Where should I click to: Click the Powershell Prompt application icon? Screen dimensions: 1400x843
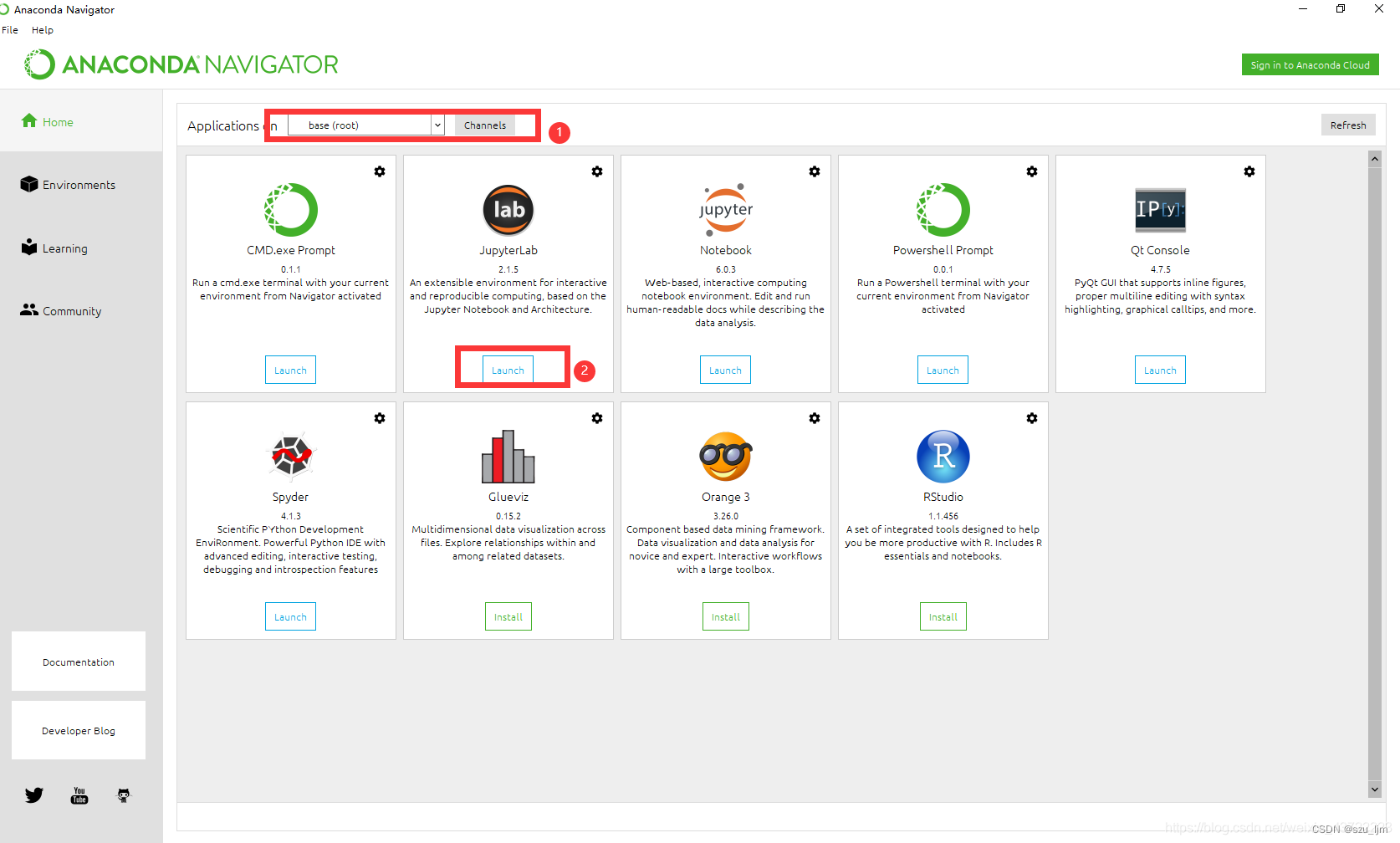943,210
